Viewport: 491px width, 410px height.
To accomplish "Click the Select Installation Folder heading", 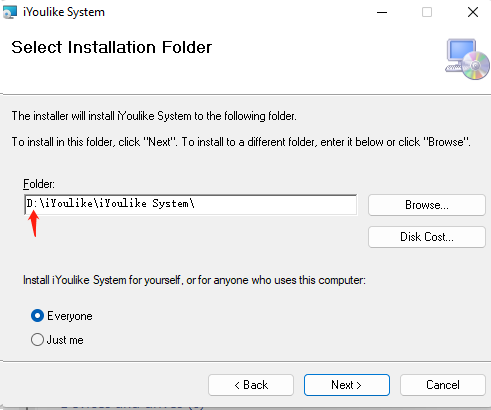I will point(112,47).
